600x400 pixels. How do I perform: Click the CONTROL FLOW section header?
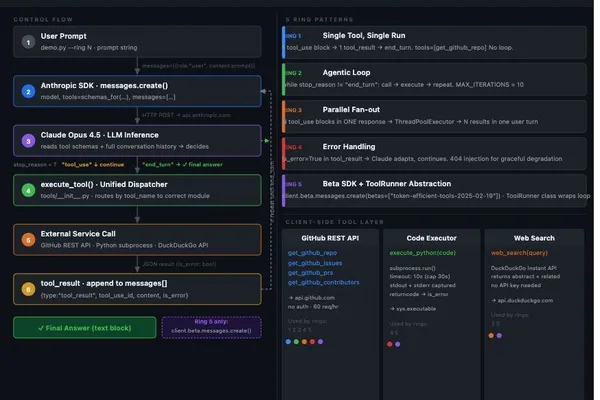43,20
